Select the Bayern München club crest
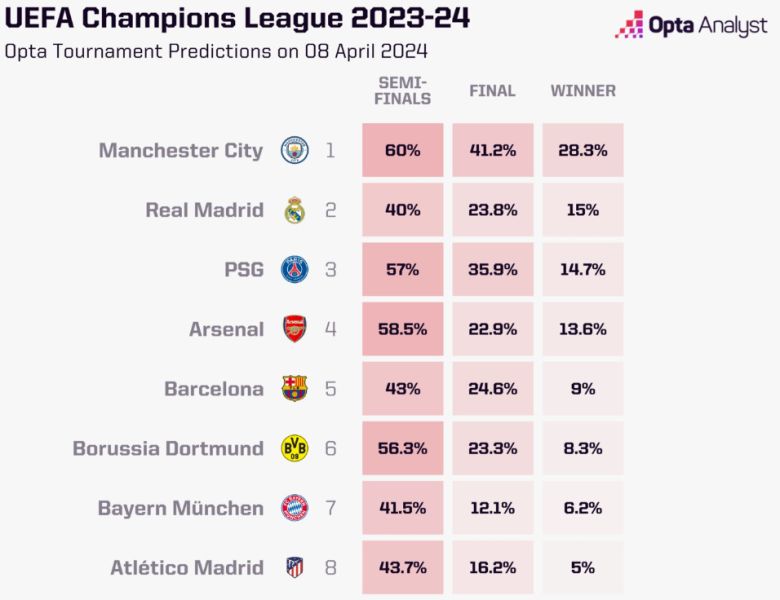The height and width of the screenshot is (600, 780). 294,508
